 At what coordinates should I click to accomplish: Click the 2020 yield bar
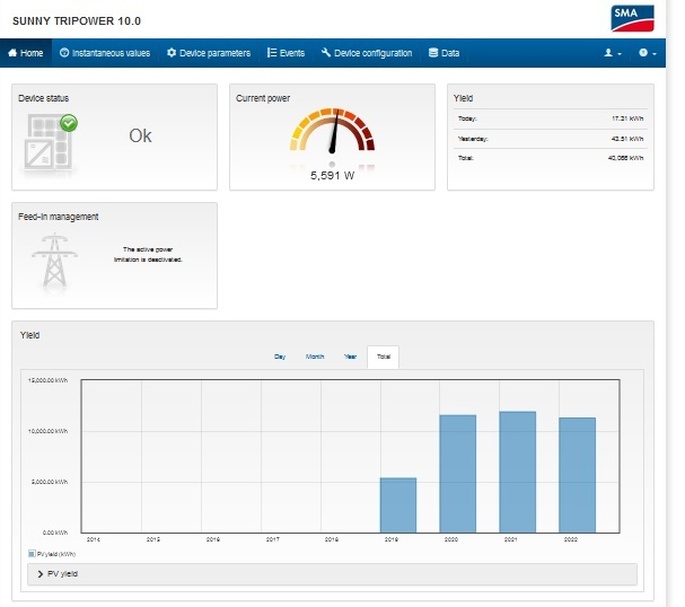458,474
